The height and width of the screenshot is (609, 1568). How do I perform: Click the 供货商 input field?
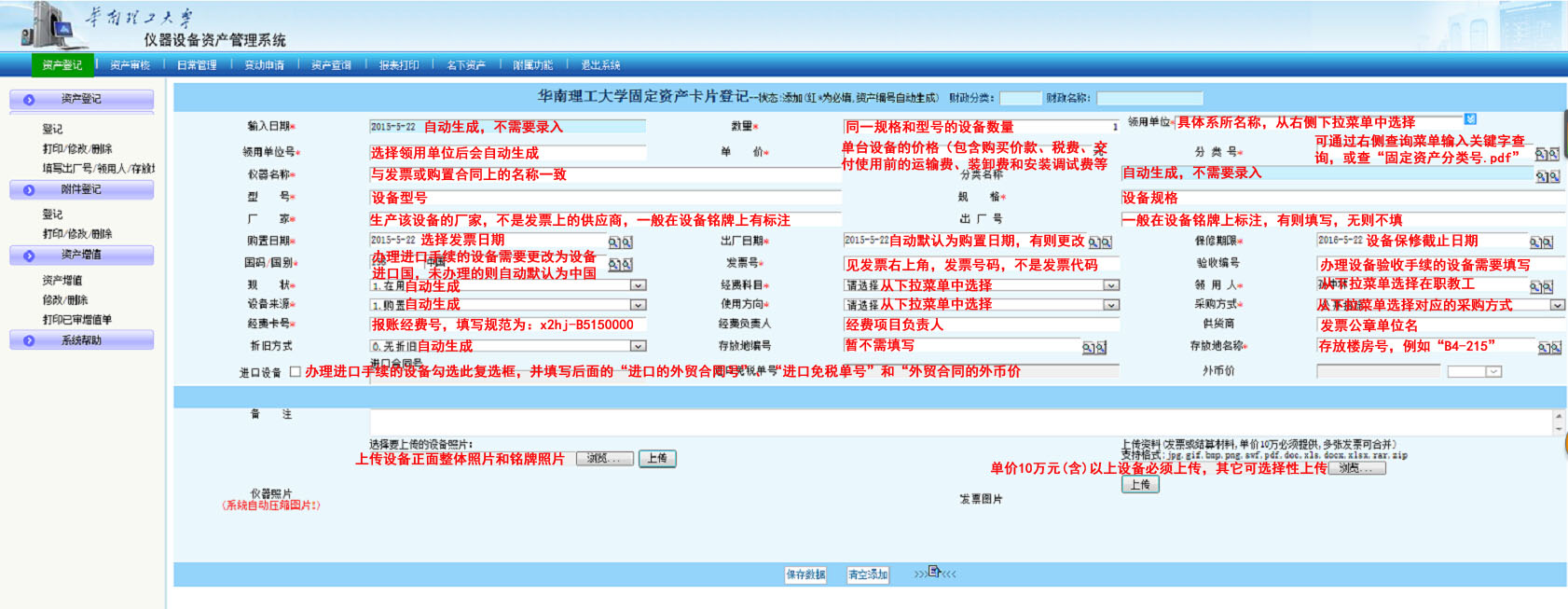tap(1439, 325)
